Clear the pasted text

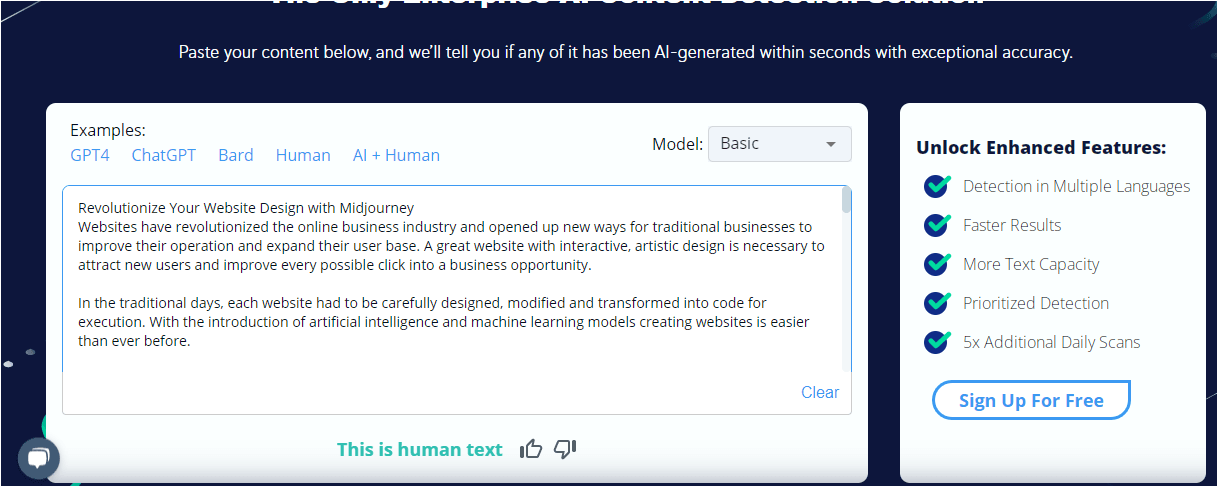pyautogui.click(x=820, y=392)
